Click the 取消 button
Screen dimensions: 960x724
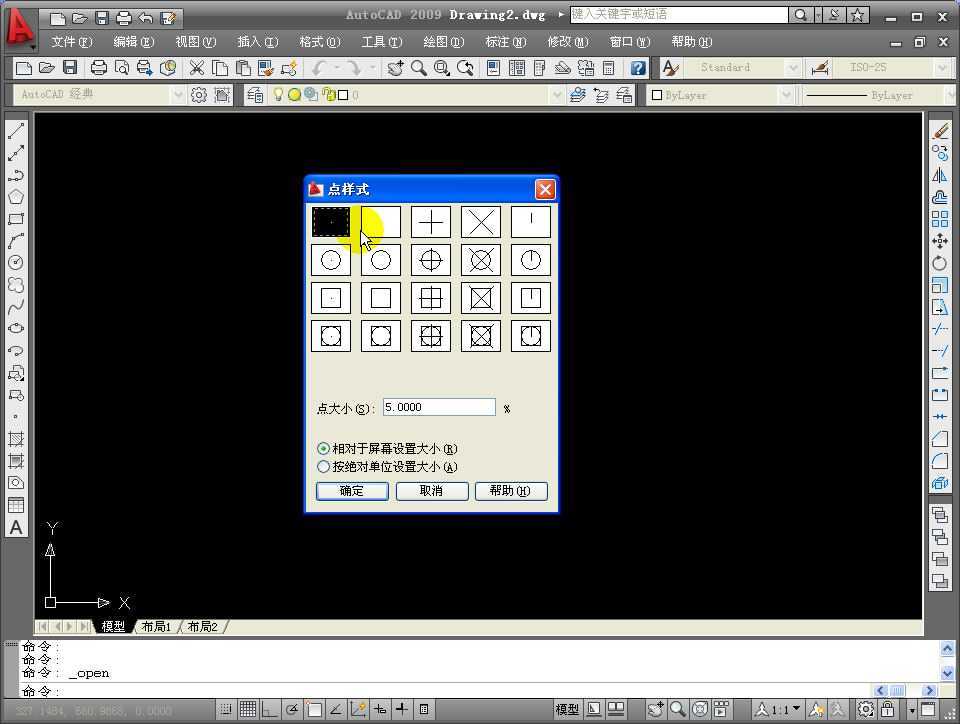[432, 491]
